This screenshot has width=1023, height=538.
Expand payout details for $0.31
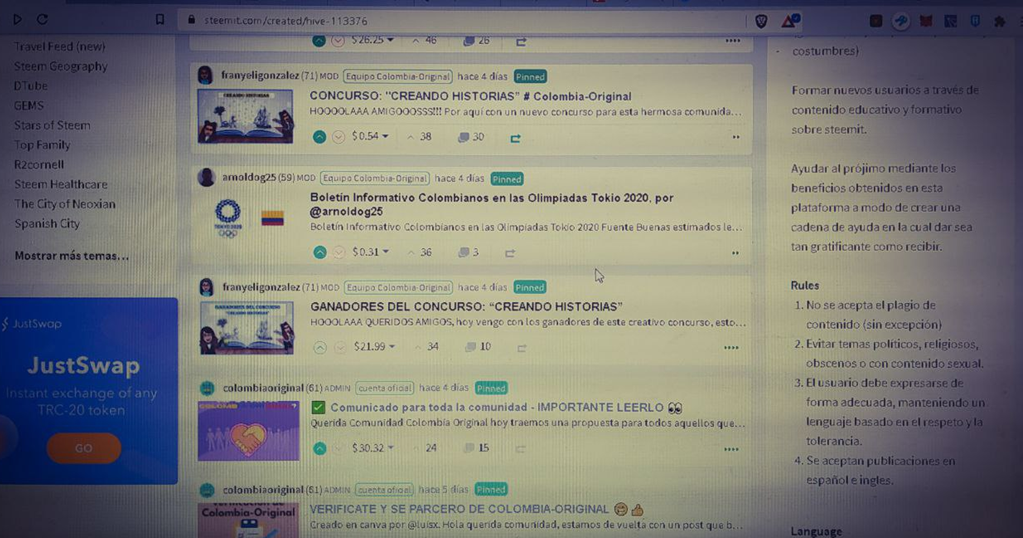click(371, 252)
